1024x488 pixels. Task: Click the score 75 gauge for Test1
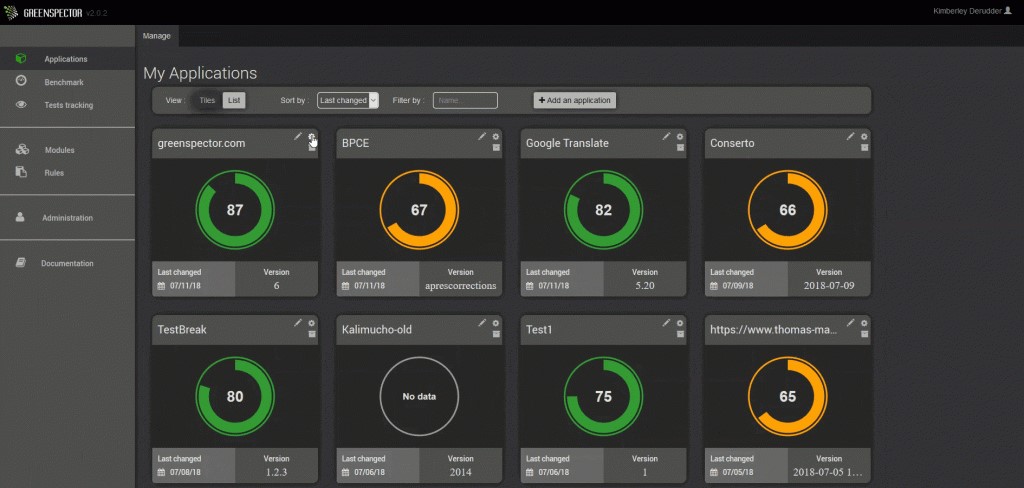[x=603, y=397]
